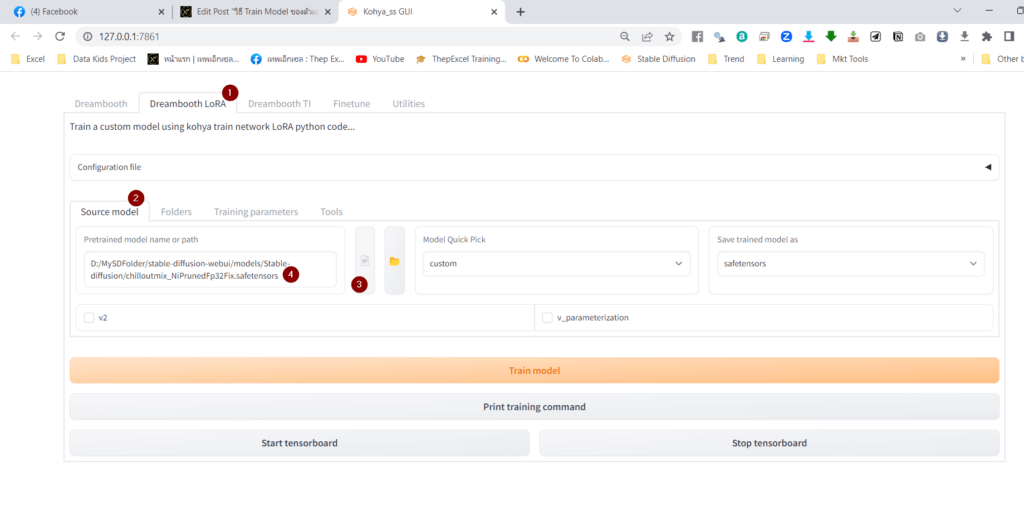Reload the page with the refresh icon
The image size is (1024, 516).
pos(60,36)
